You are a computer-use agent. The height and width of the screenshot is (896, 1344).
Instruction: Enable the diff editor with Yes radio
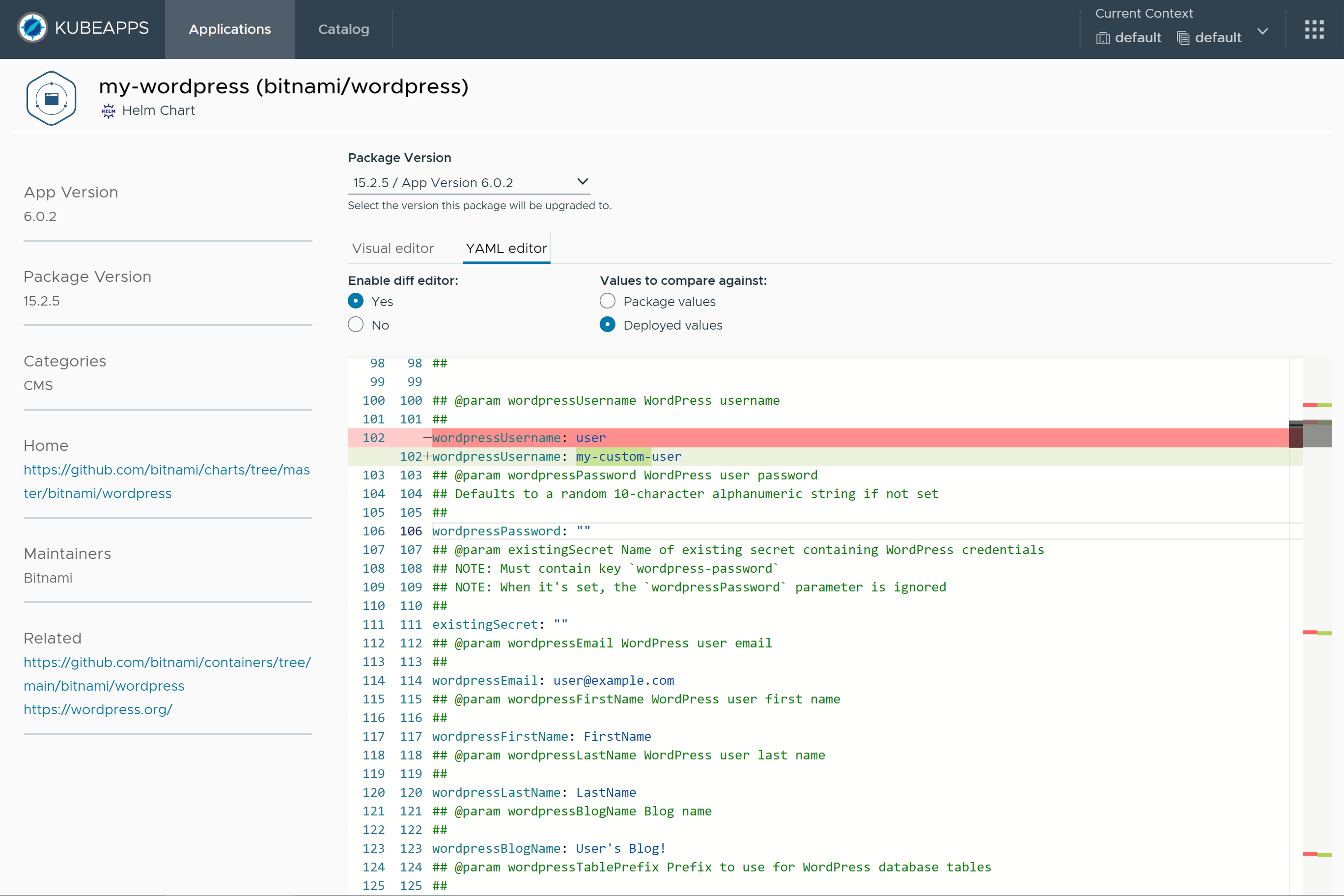pos(356,301)
